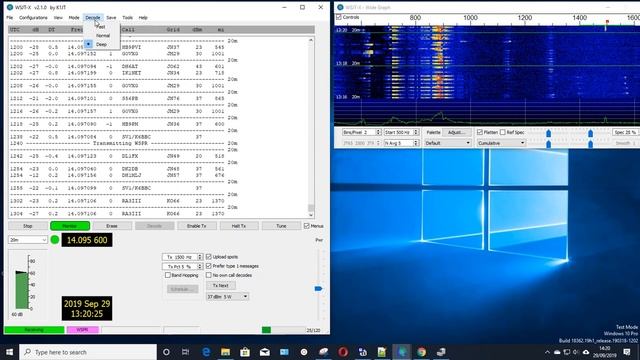Open the Notepad++ taskbar icon
Viewport: 640px width, 360px height.
click(382, 352)
